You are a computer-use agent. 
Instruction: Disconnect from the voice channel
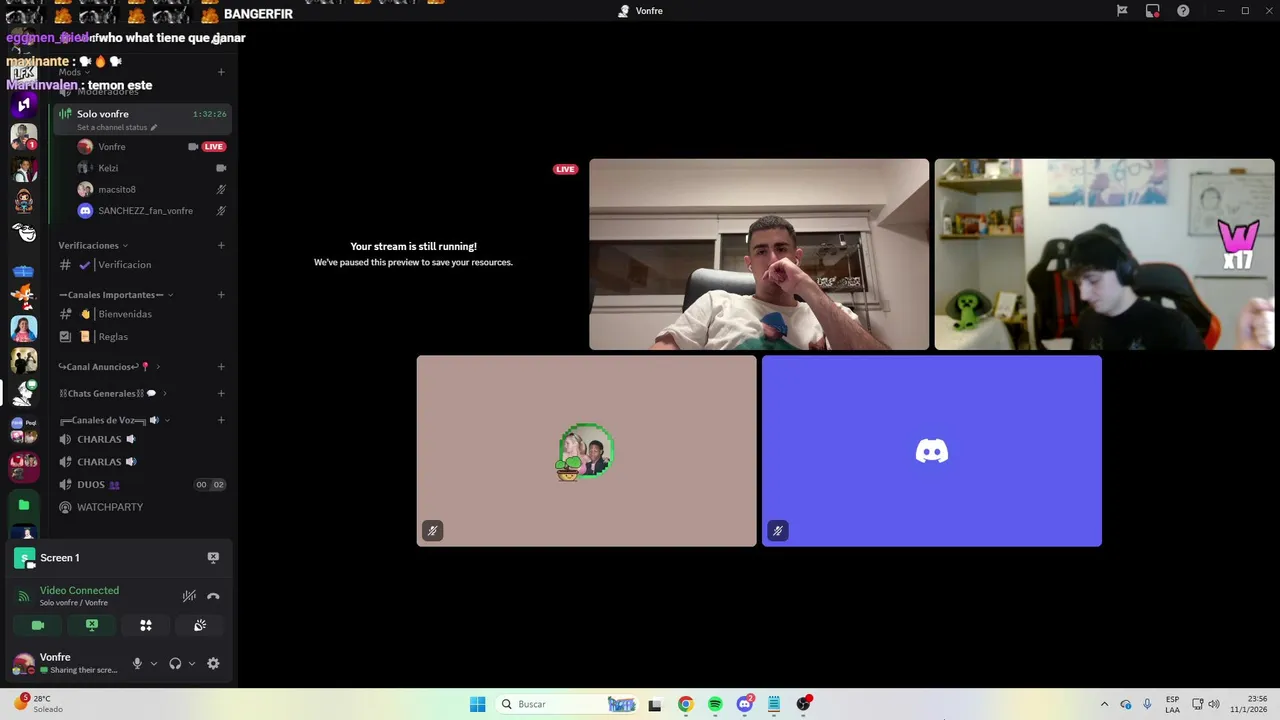pyautogui.click(x=213, y=596)
